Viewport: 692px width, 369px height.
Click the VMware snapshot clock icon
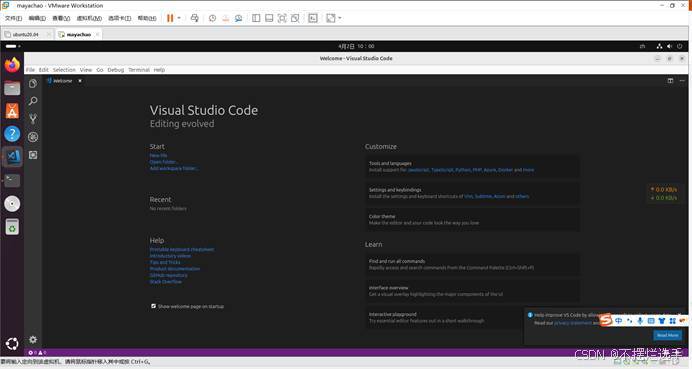click(212, 18)
